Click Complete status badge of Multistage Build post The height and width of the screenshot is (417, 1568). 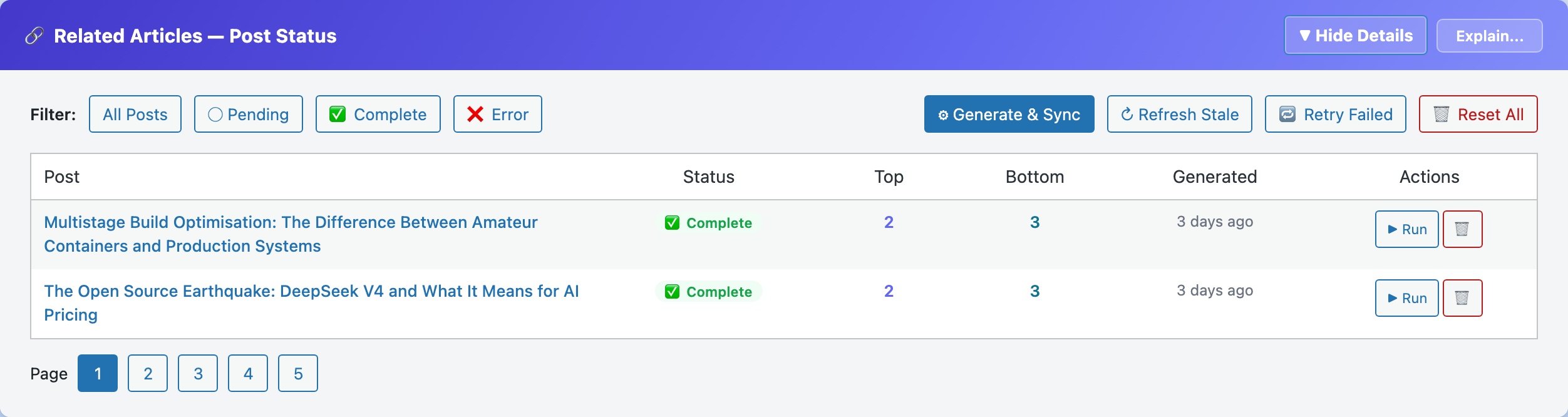click(x=708, y=223)
